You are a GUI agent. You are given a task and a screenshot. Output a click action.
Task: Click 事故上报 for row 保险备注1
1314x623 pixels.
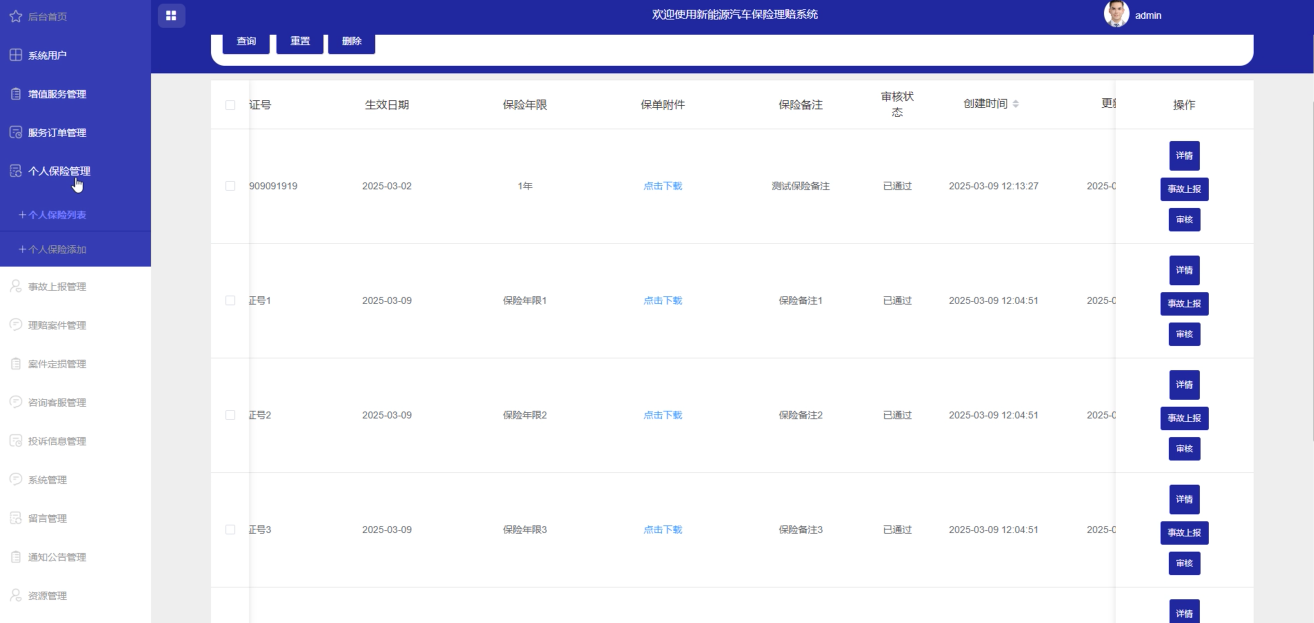tap(1184, 303)
